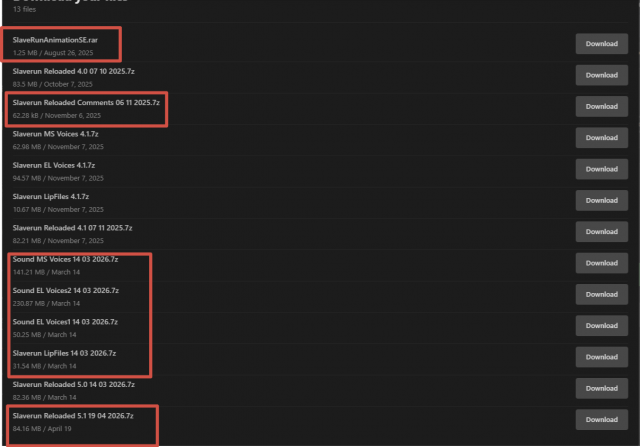Select file name Slaverun LipFiles 14 03 2026.7z

[64, 353]
